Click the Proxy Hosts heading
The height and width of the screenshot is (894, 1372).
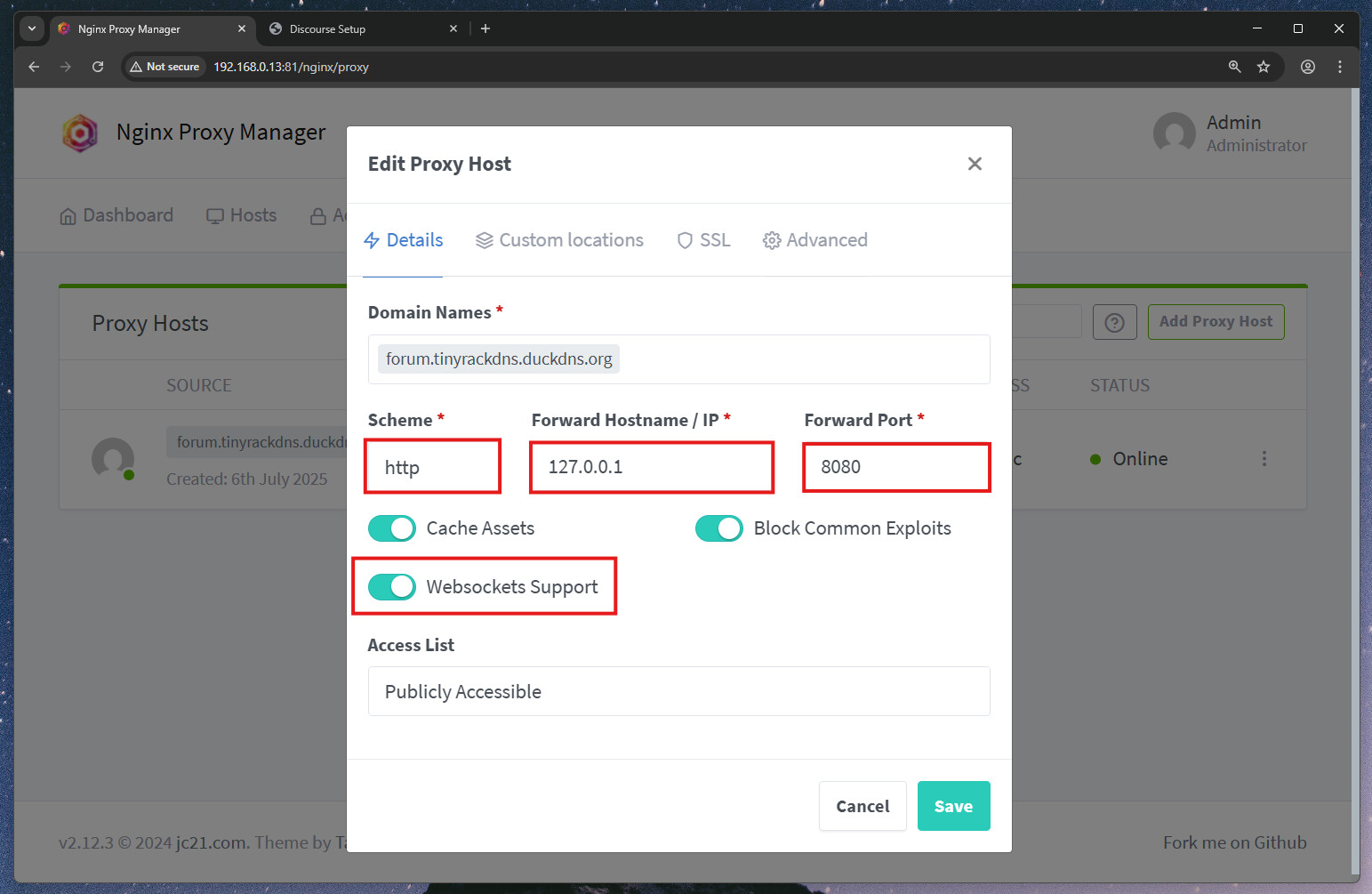[x=150, y=324]
